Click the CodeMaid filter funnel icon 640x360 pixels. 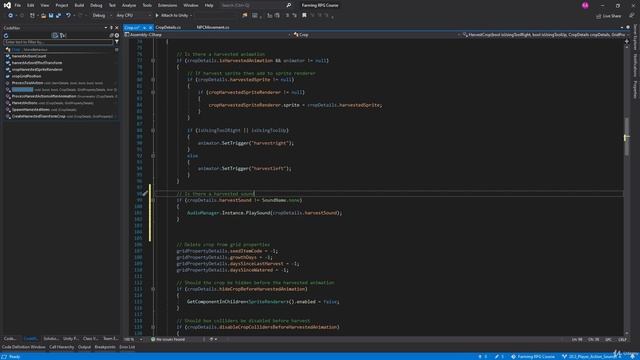[x=117, y=42]
